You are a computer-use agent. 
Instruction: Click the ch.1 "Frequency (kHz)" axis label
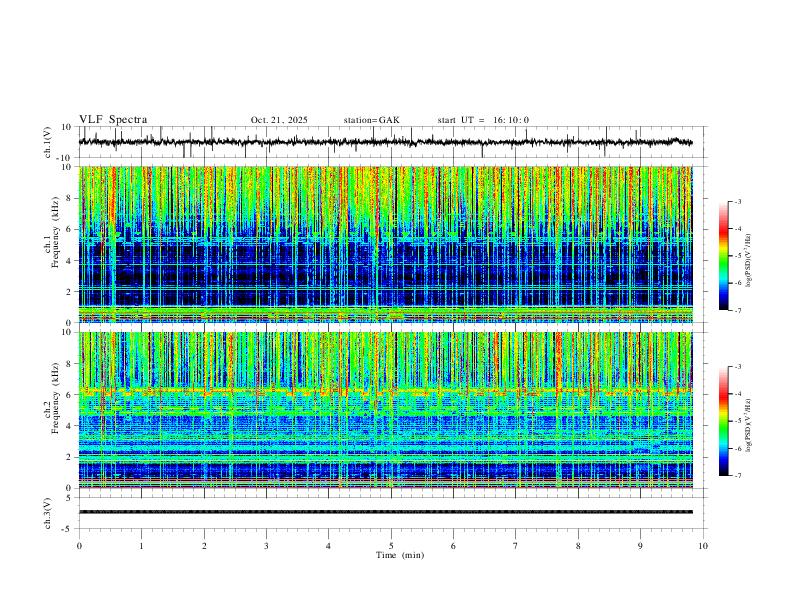click(56, 233)
